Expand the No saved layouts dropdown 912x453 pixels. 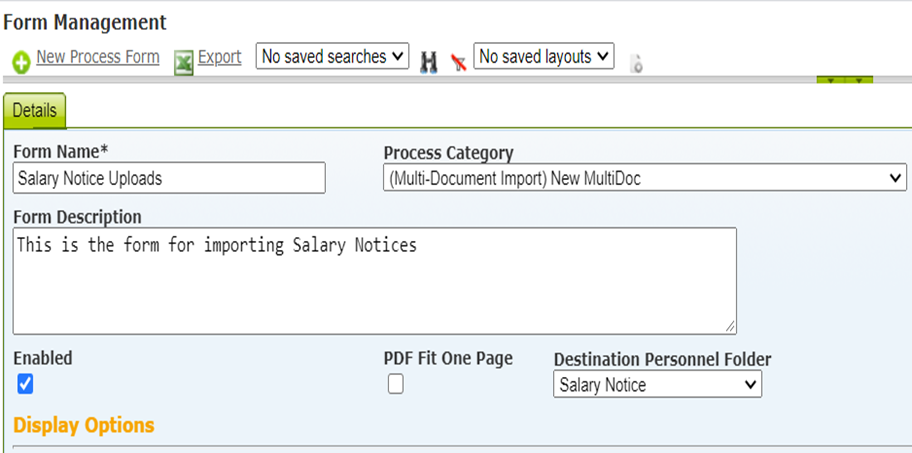pyautogui.click(x=543, y=57)
